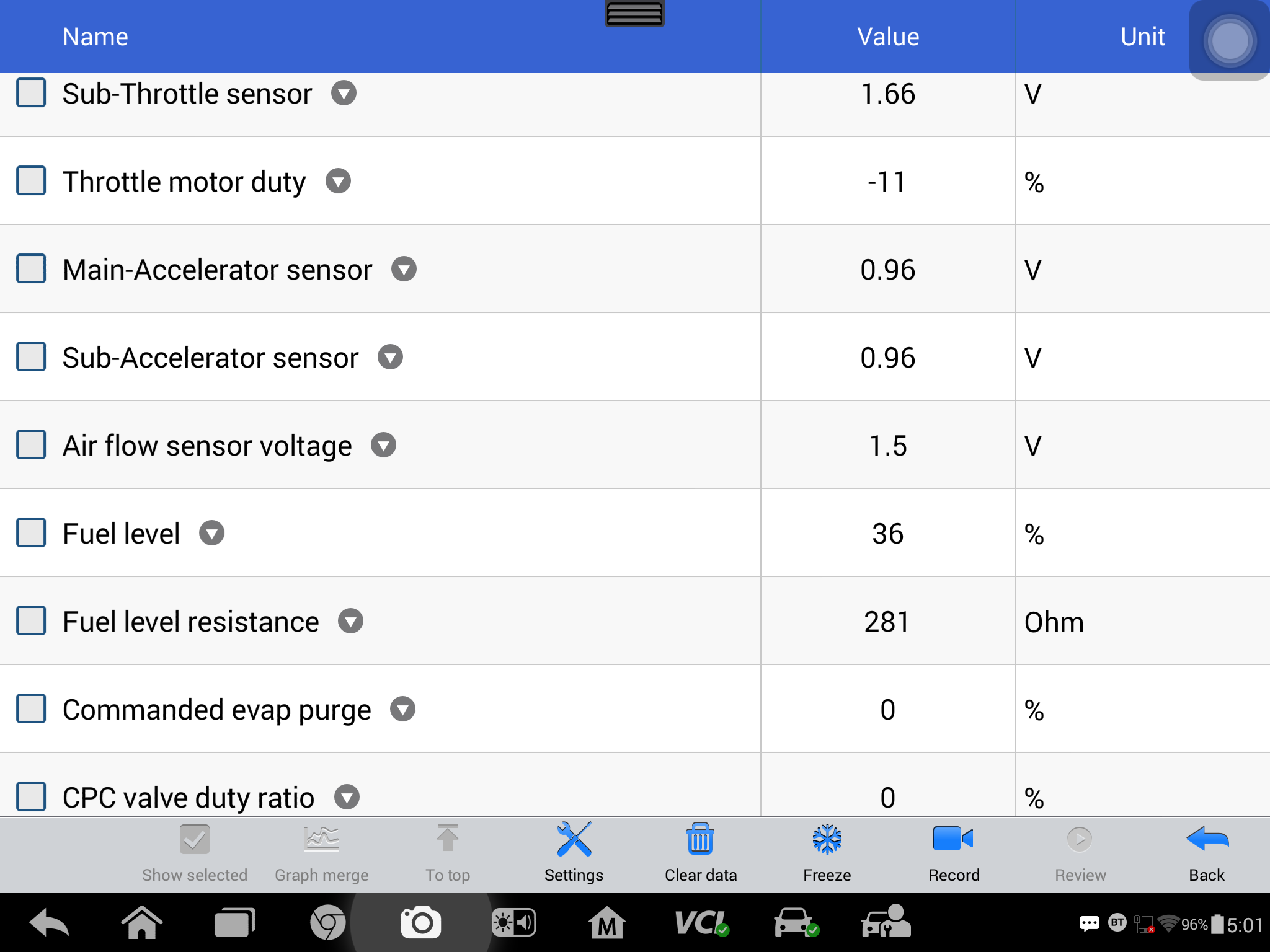Screen dimensions: 1270x952
Task: Click the Name column header
Action: 95,37
